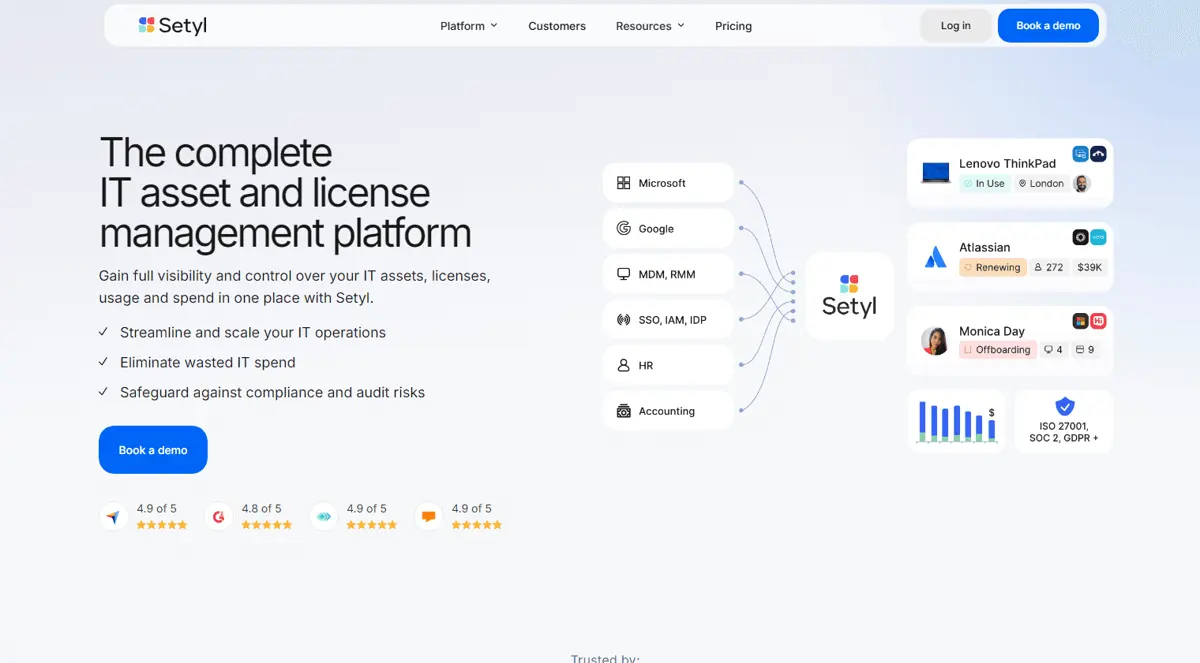The image size is (1200, 663).
Task: Click Book a demo below the checklist
Action: pyautogui.click(x=153, y=450)
